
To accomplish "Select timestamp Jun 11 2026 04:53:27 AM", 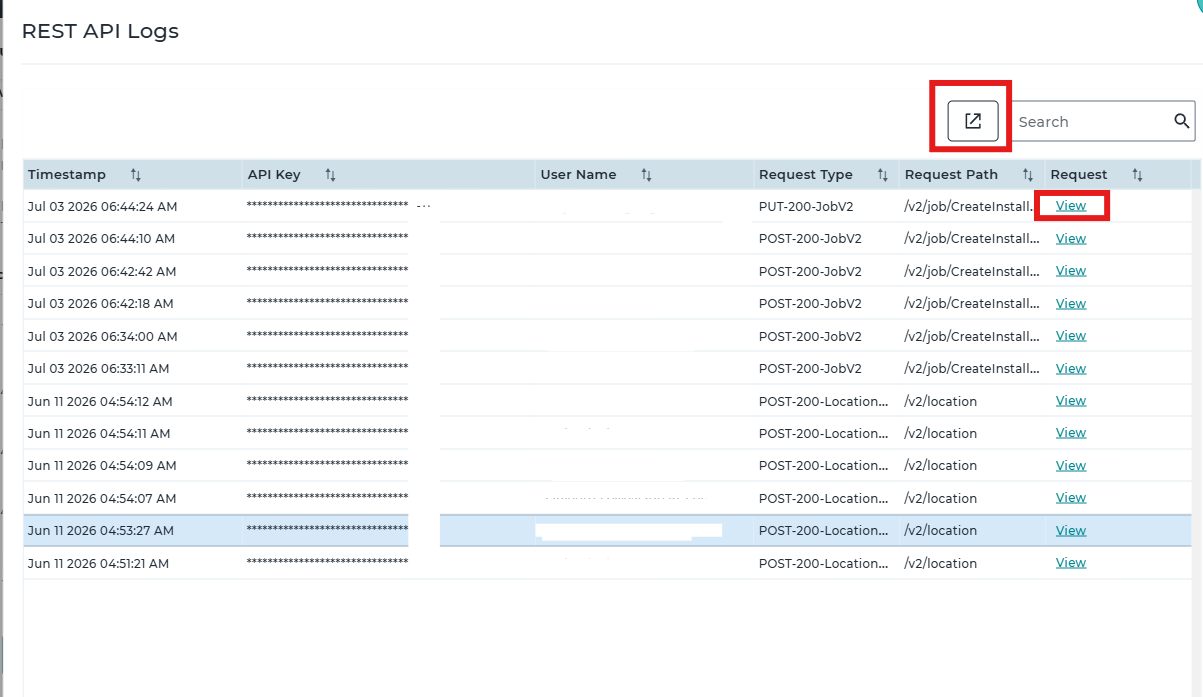I will pyautogui.click(x=101, y=530).
